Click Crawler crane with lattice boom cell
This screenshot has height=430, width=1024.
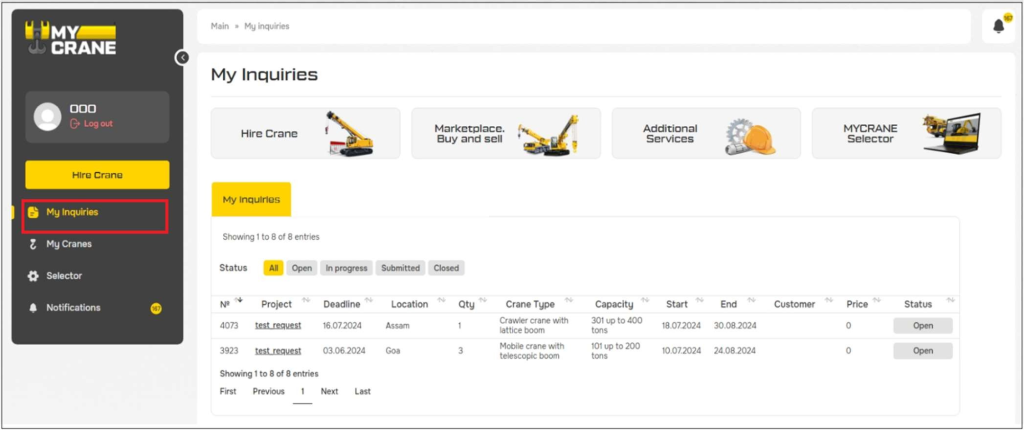click(x=534, y=325)
